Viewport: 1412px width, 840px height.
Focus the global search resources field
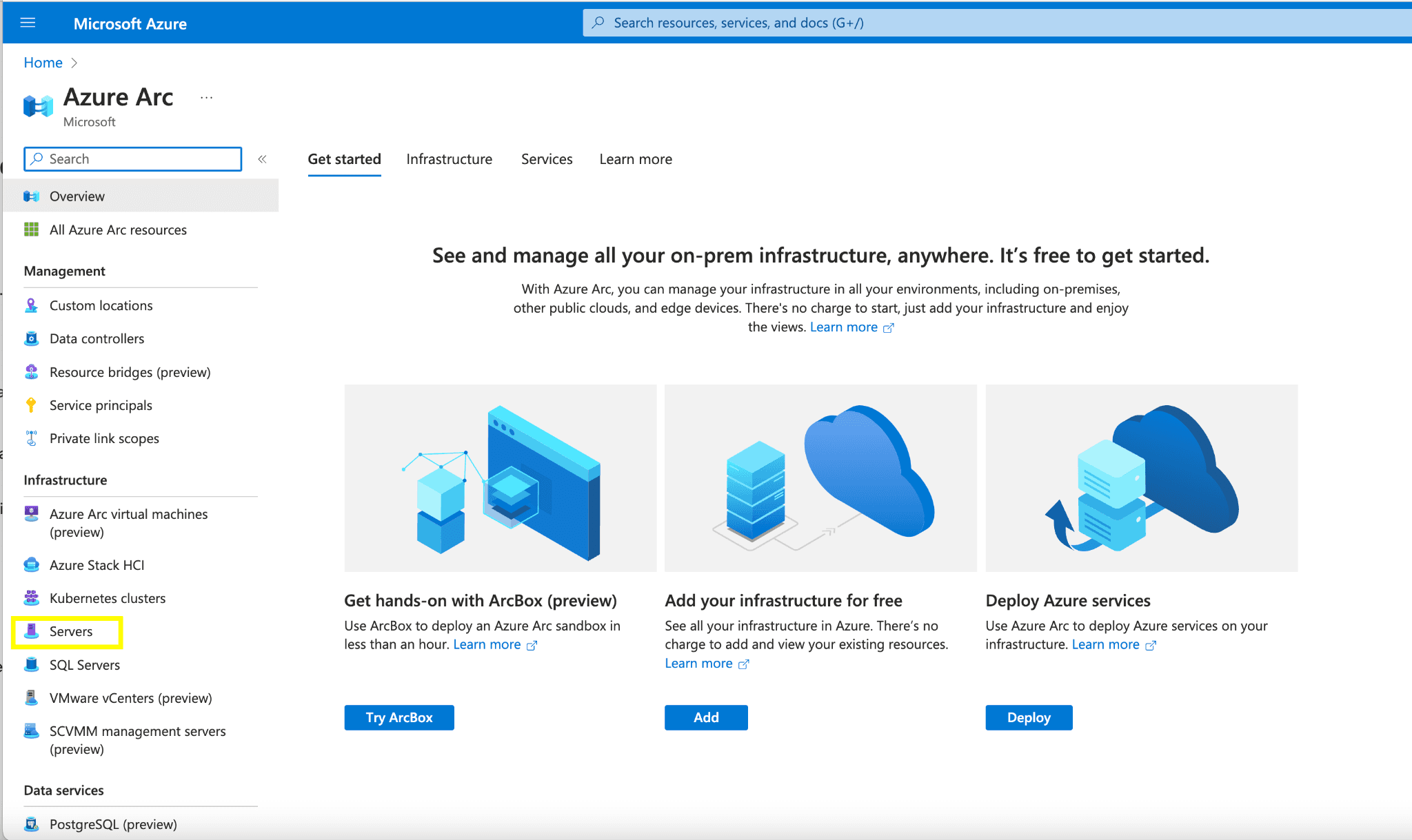(x=993, y=23)
